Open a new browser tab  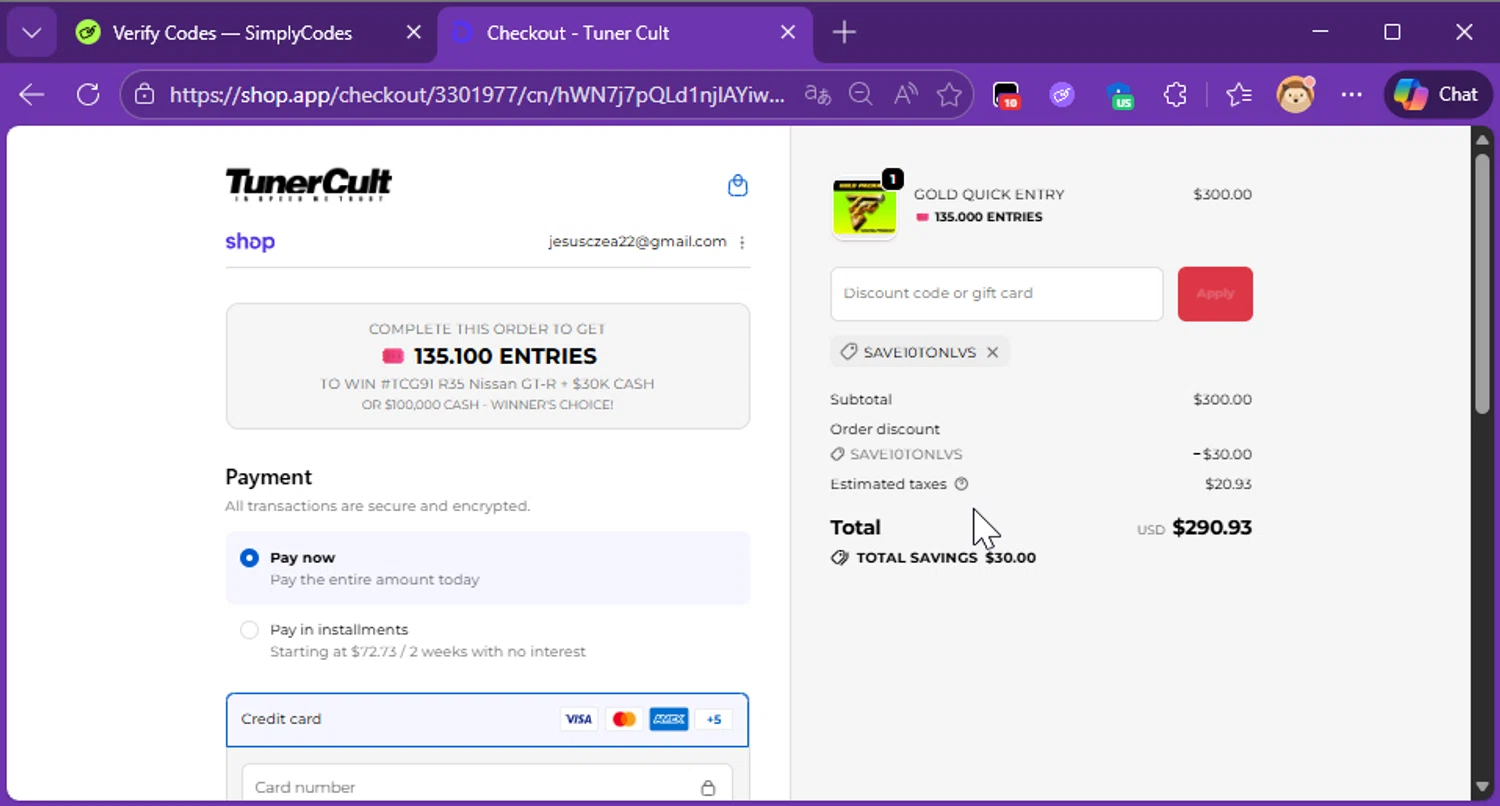point(844,33)
